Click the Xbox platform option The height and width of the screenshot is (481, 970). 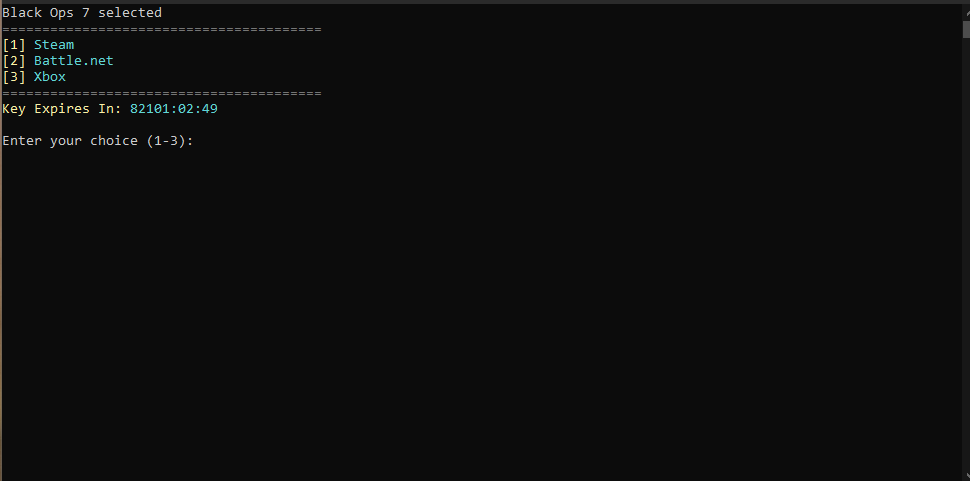point(49,77)
